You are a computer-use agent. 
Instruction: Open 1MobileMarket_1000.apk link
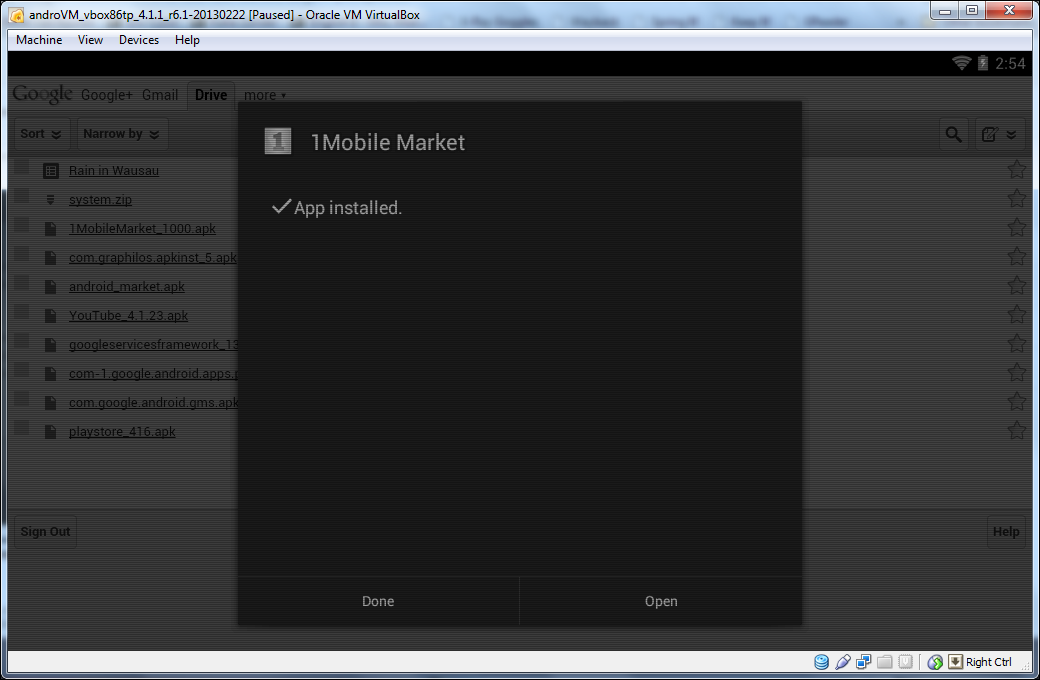[142, 229]
